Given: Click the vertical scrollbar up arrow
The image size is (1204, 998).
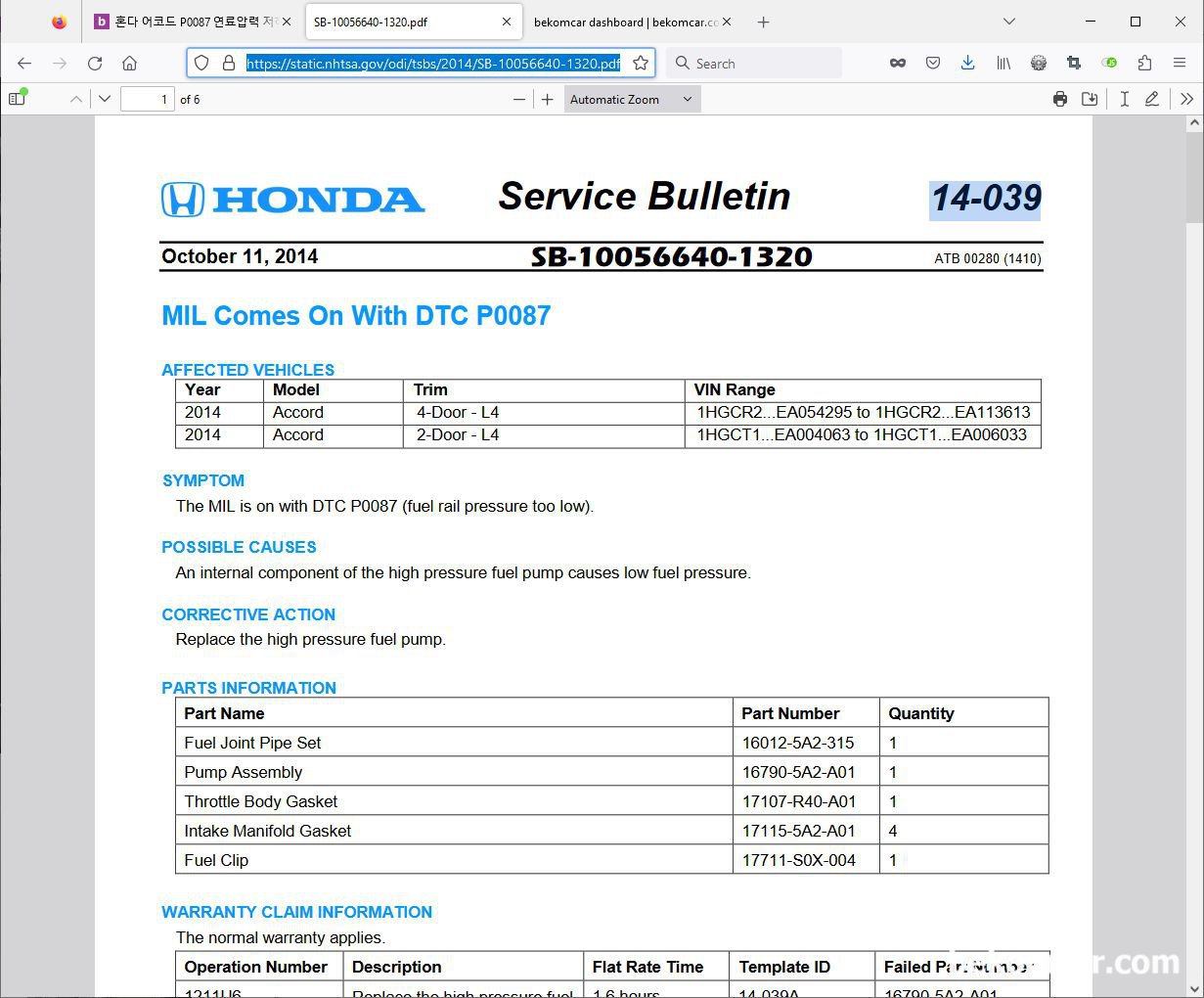Looking at the screenshot, I should [x=1194, y=124].
